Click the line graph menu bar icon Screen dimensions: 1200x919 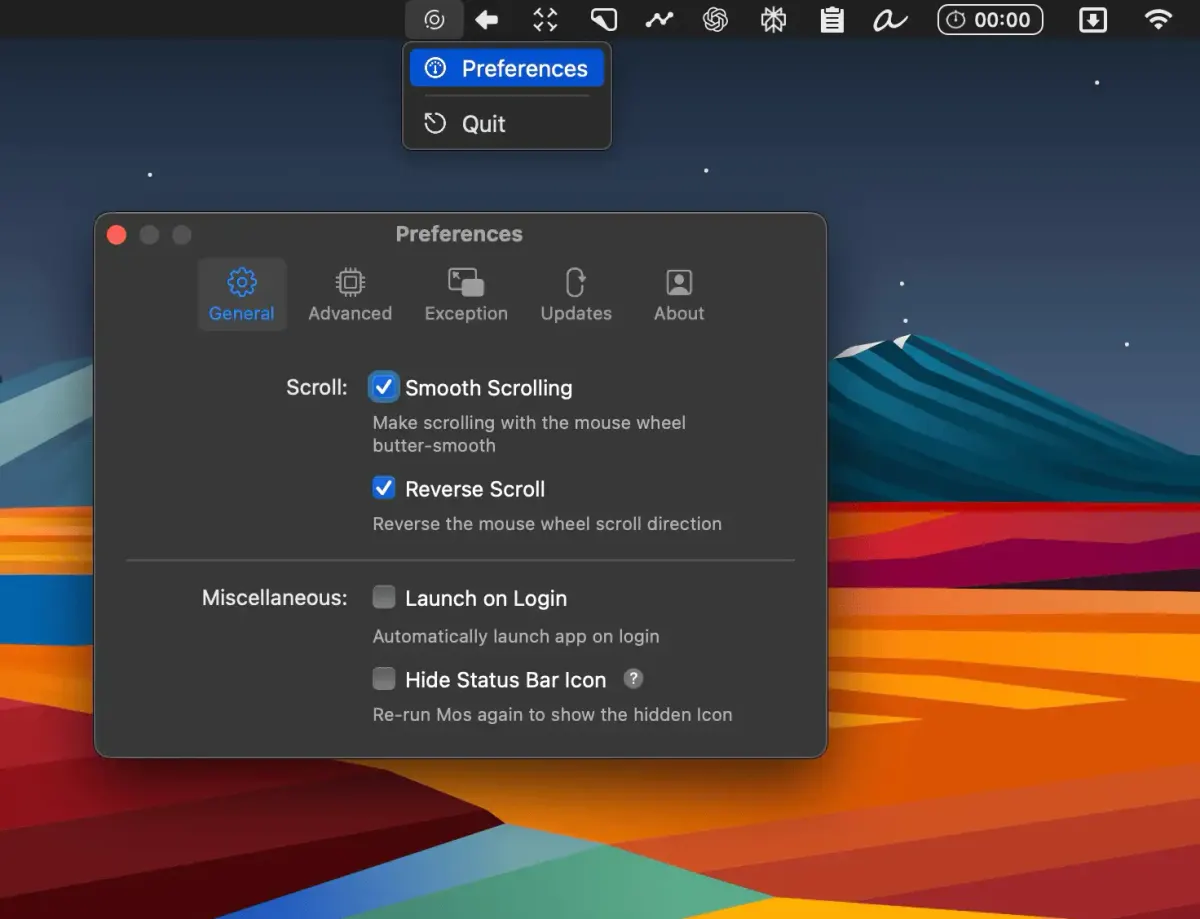658,20
